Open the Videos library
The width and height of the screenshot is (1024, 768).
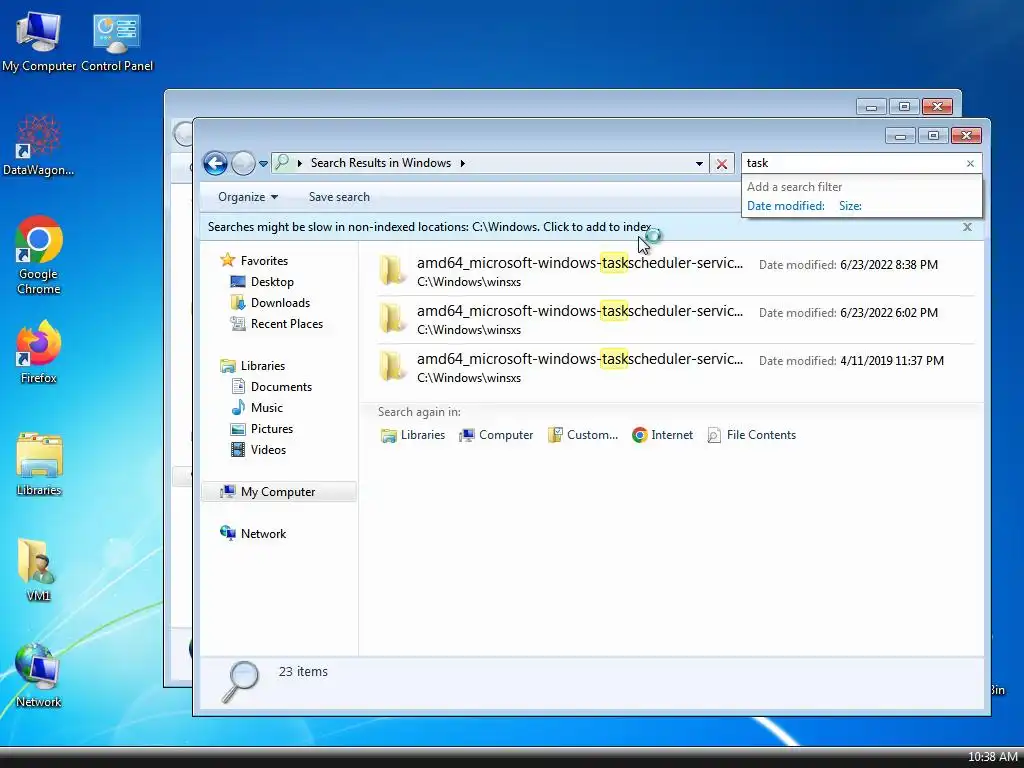pos(259,450)
